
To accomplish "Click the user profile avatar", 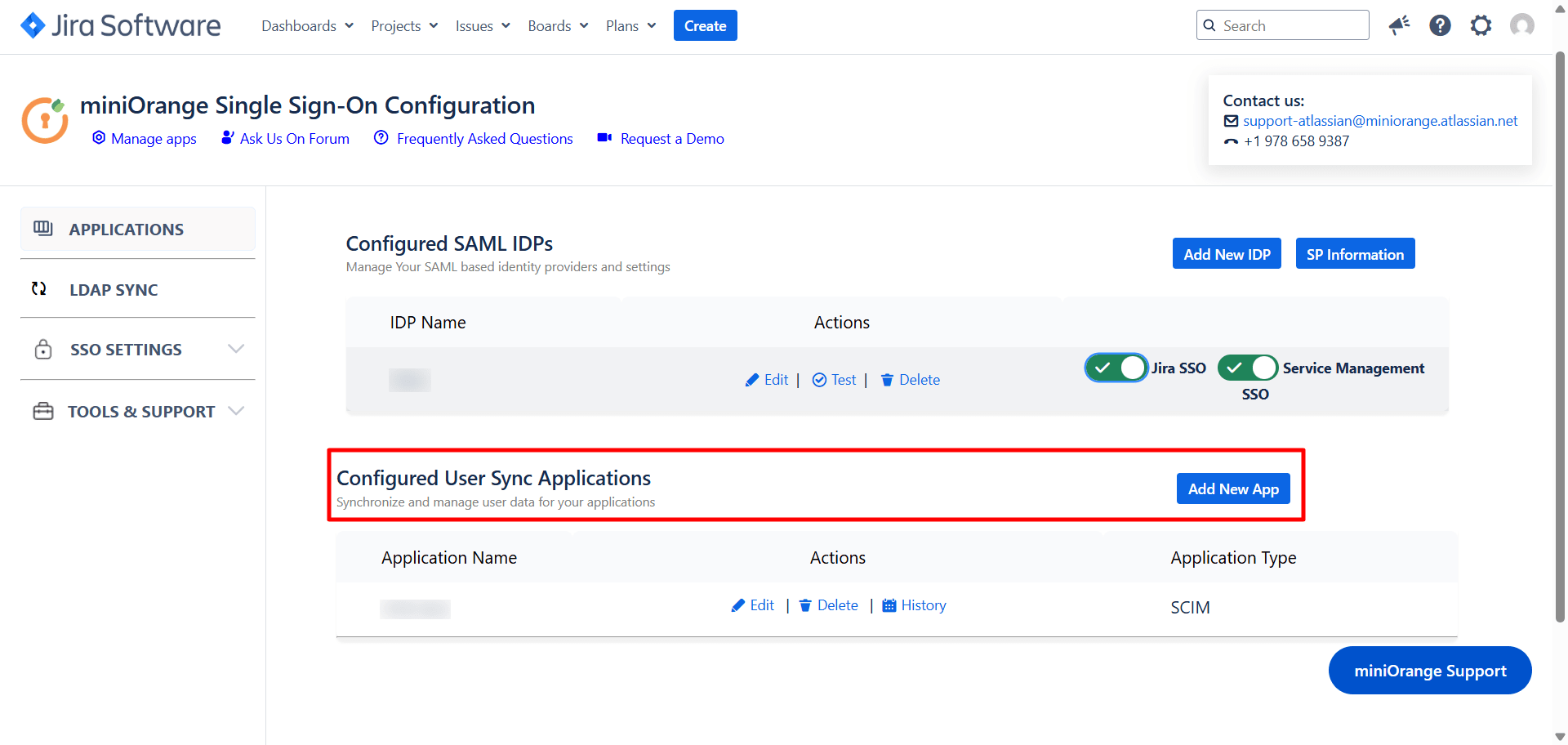I will point(1521,25).
